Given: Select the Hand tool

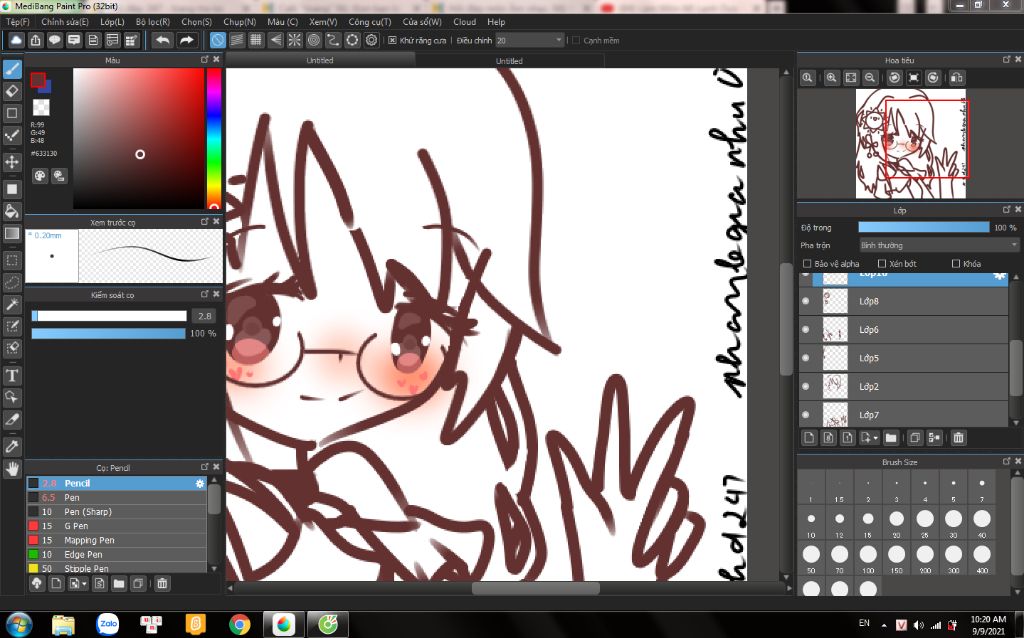Looking at the screenshot, I should pos(12,468).
